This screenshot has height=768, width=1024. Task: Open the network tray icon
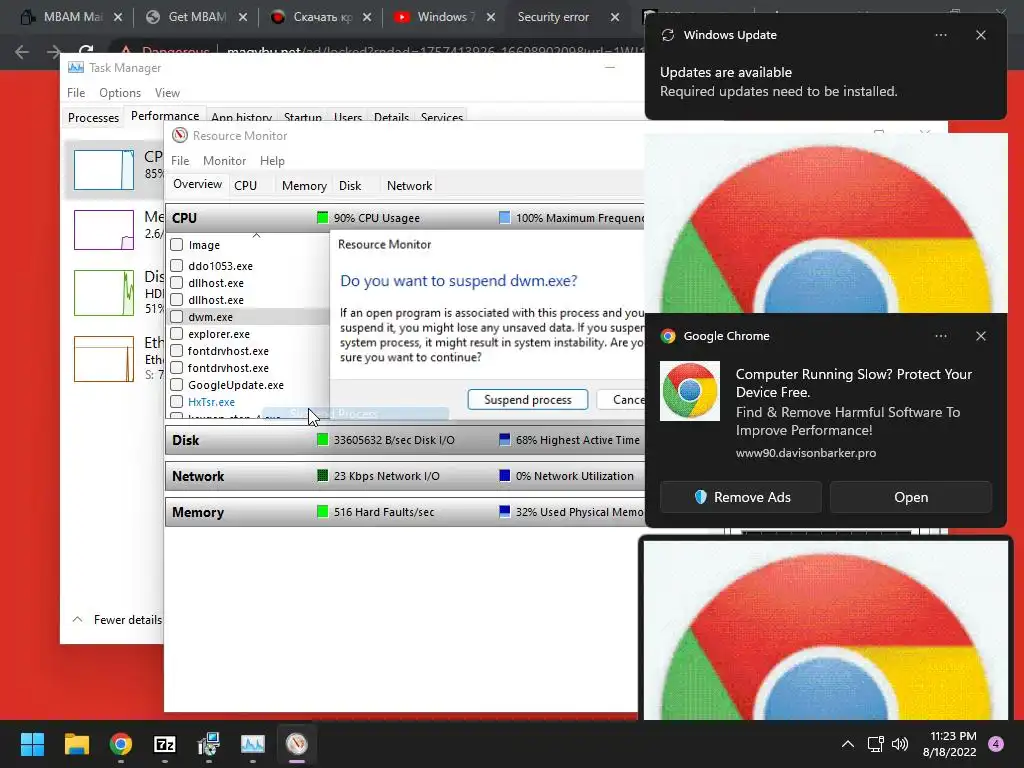pyautogui.click(x=875, y=744)
